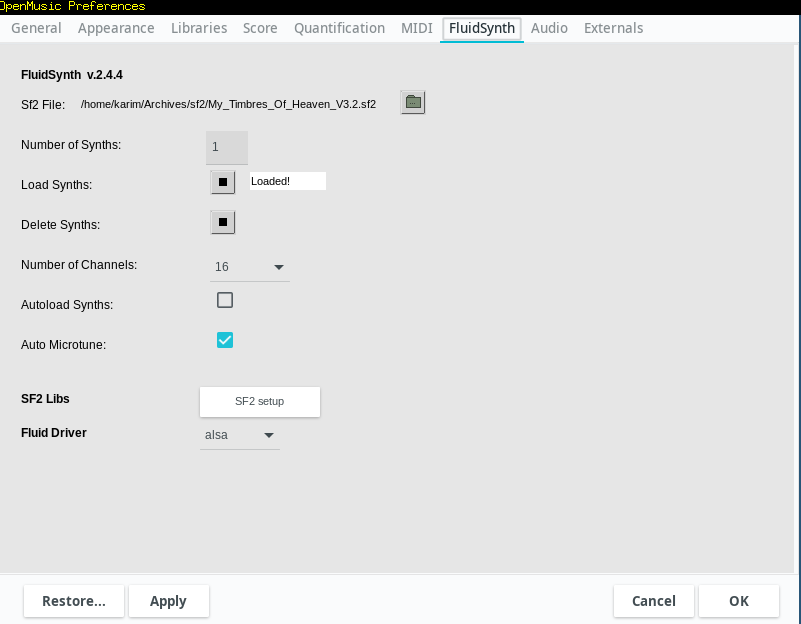Open the Quantification tab

coord(339,28)
